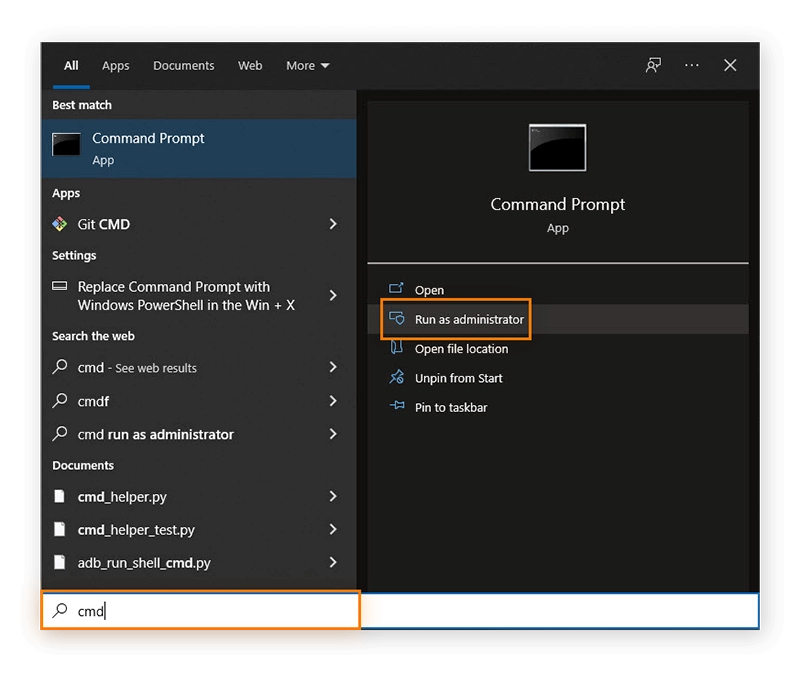
Task: Click the file icon for cmd_helper.py
Action: click(x=60, y=496)
